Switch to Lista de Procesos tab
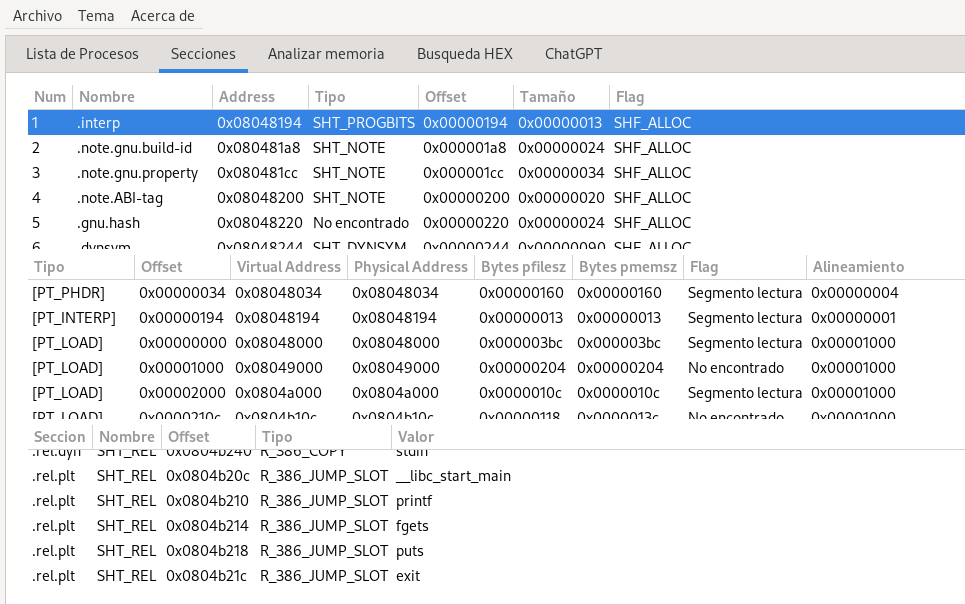 (82, 54)
